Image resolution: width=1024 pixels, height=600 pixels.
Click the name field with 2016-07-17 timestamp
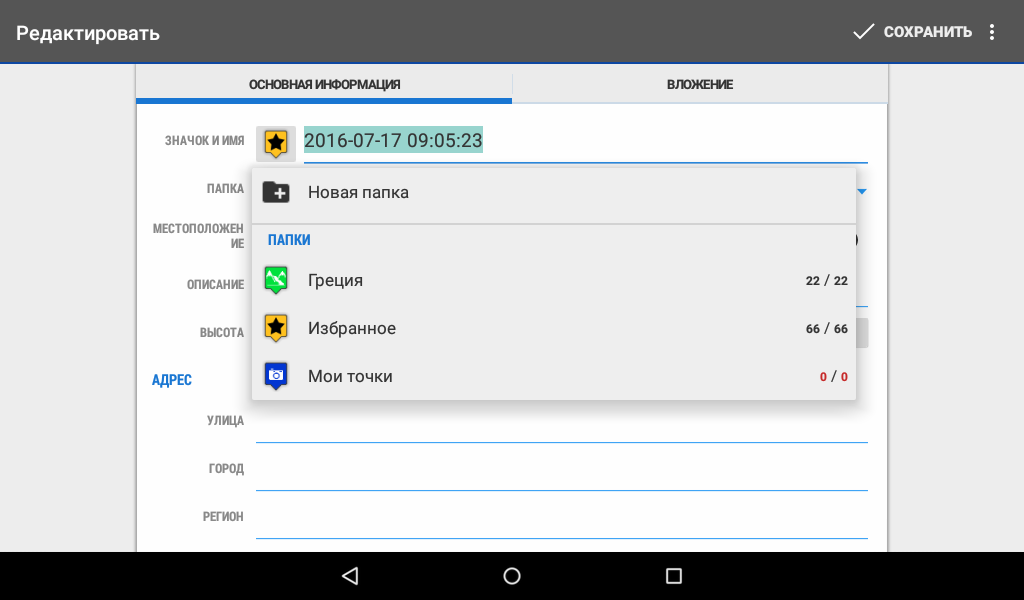[585, 142]
